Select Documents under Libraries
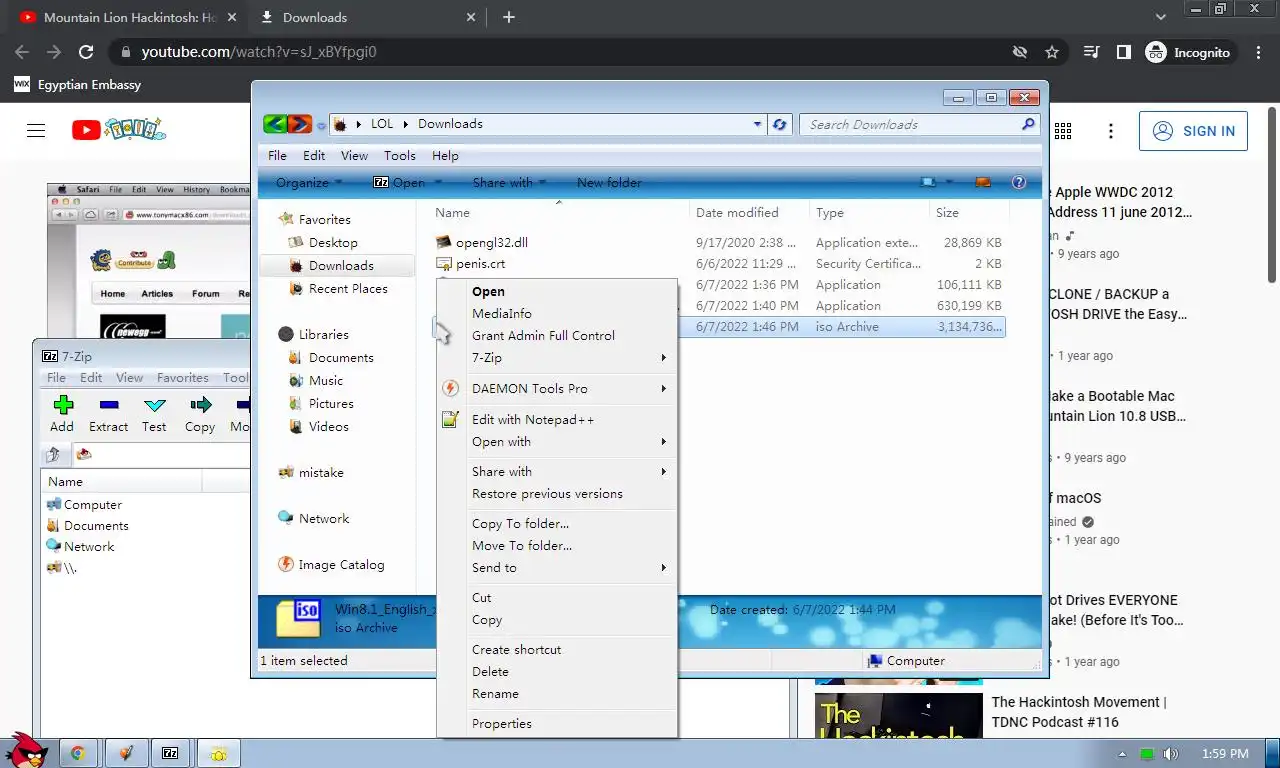This screenshot has width=1280, height=768. click(x=341, y=358)
